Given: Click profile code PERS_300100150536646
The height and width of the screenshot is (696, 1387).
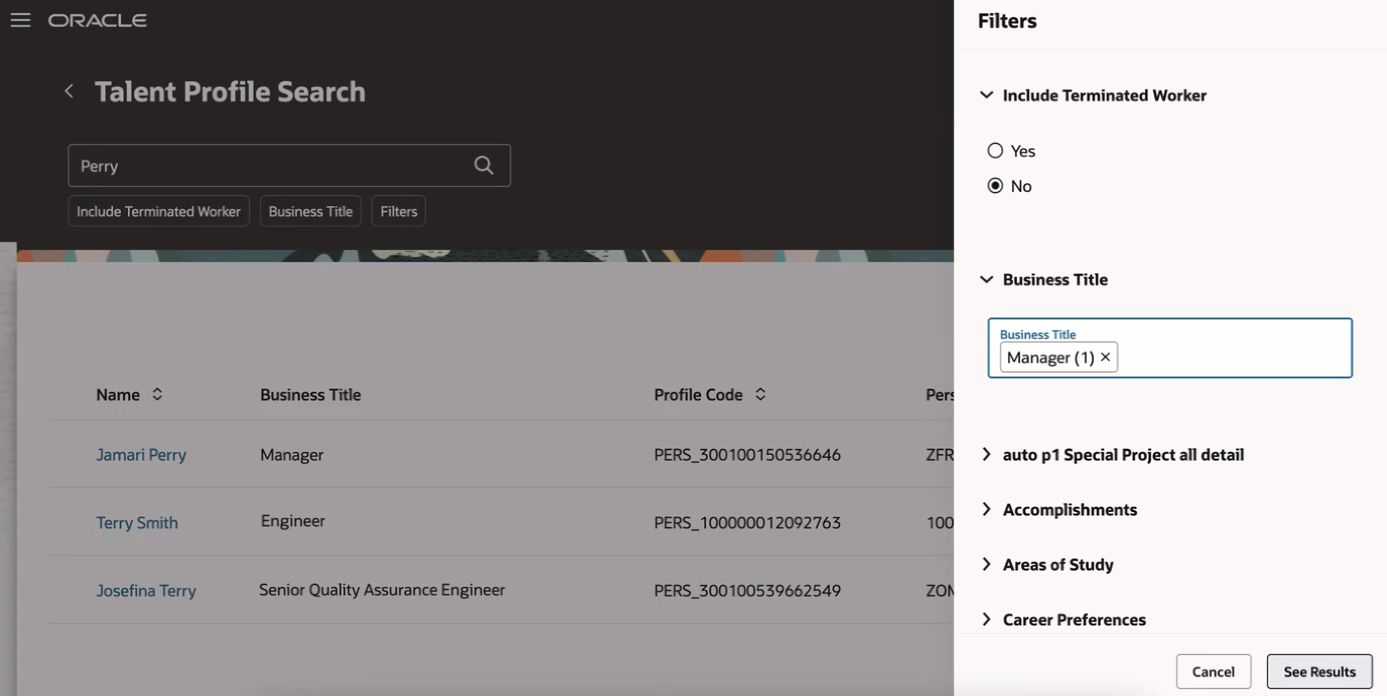Looking at the screenshot, I should click(x=747, y=455).
